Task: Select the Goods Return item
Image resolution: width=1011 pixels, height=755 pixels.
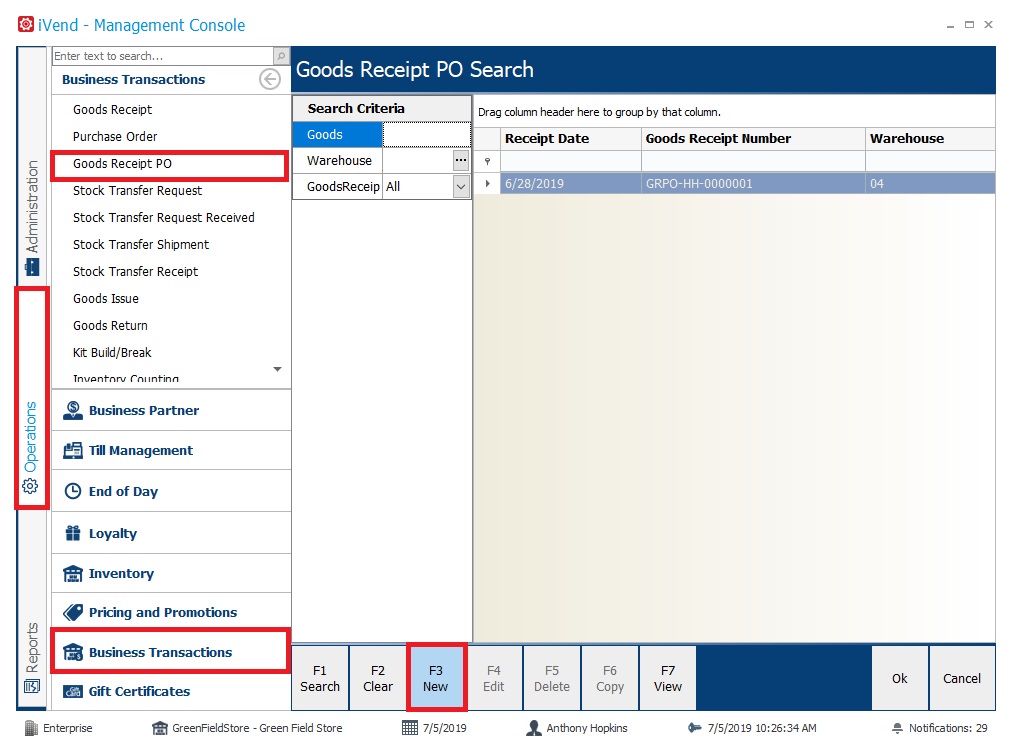Action: pos(110,326)
